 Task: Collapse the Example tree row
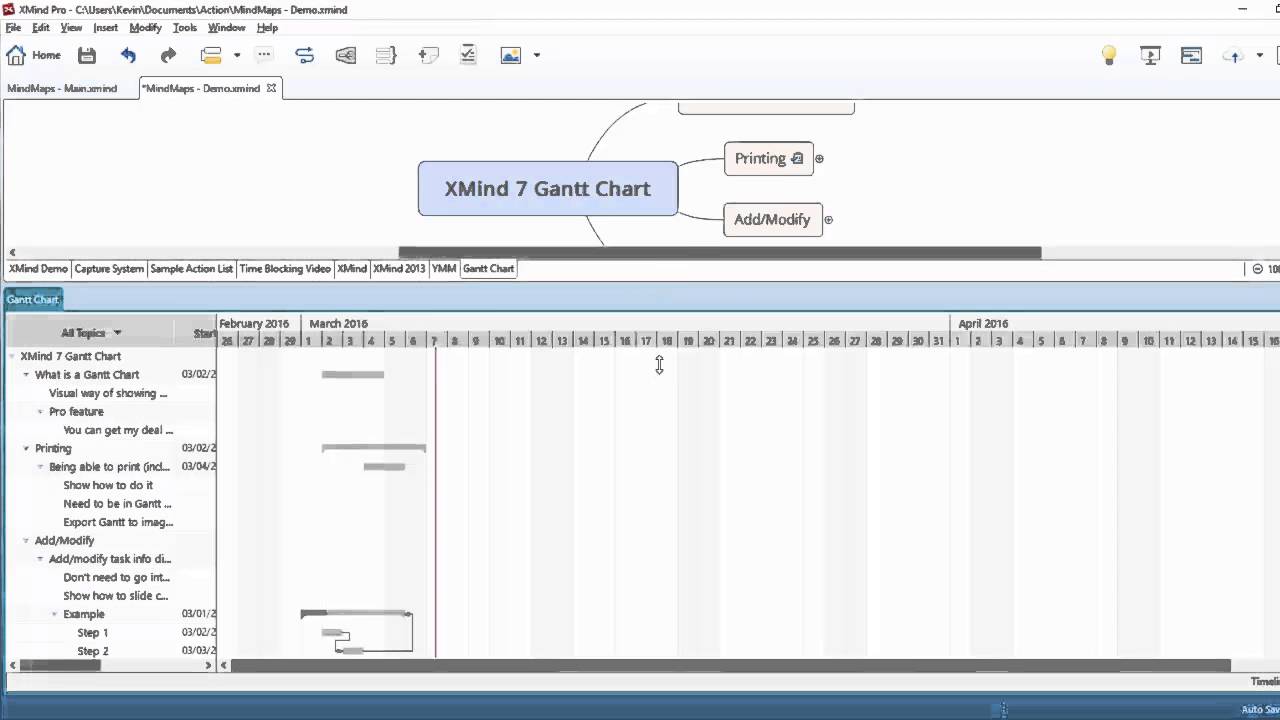pyautogui.click(x=55, y=614)
